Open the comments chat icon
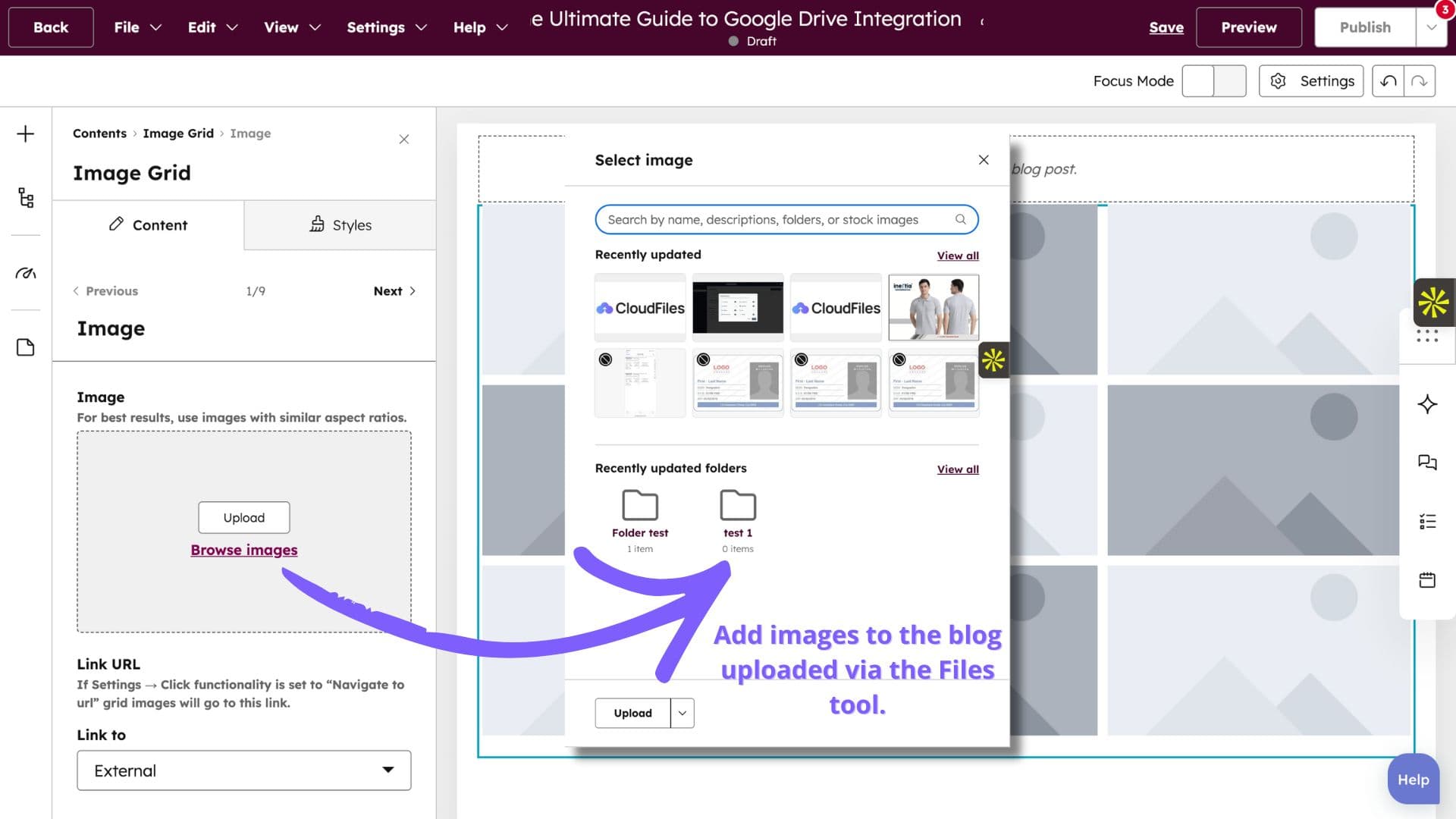 coord(1427,462)
